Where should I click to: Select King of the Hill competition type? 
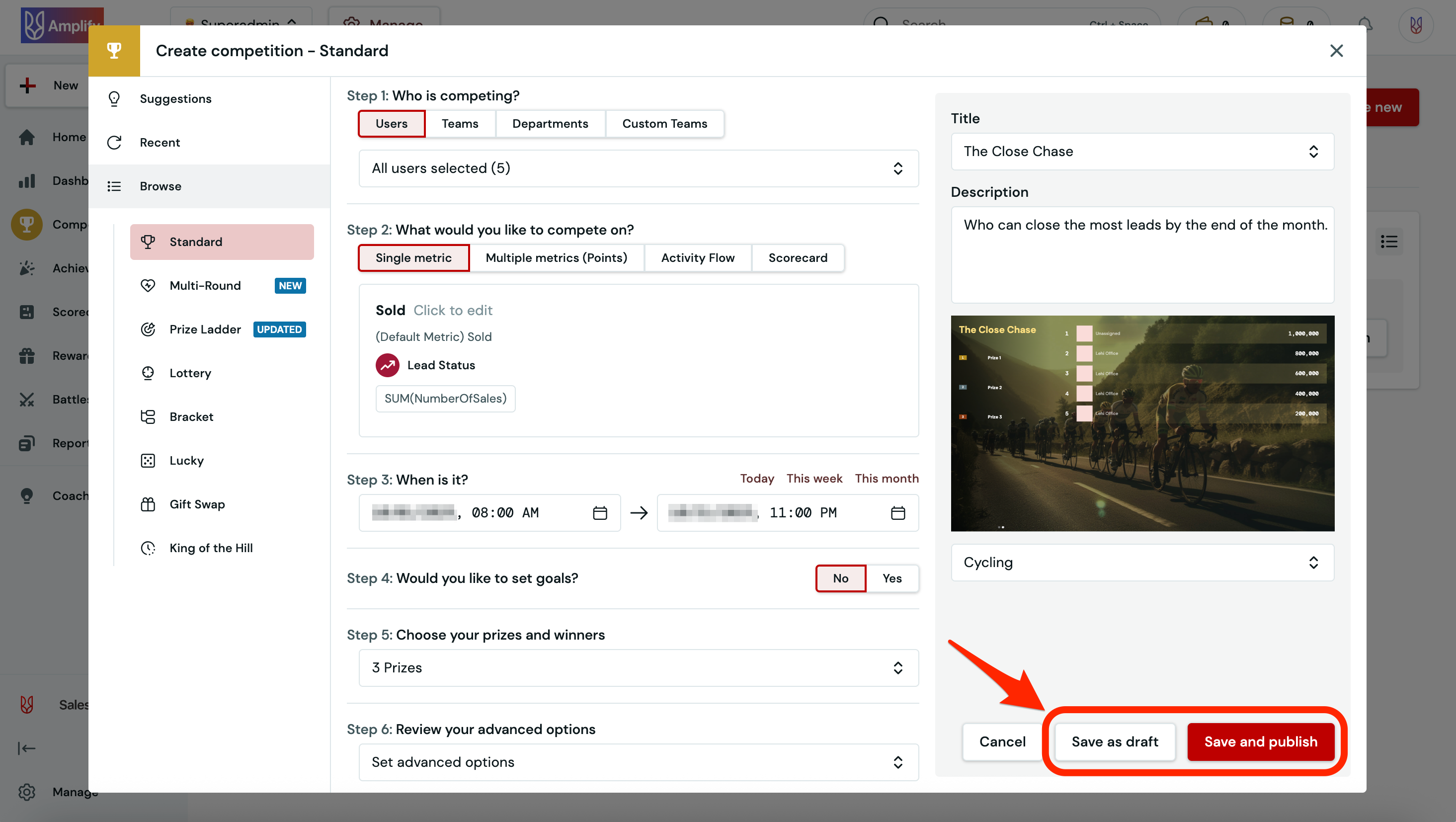click(x=211, y=547)
